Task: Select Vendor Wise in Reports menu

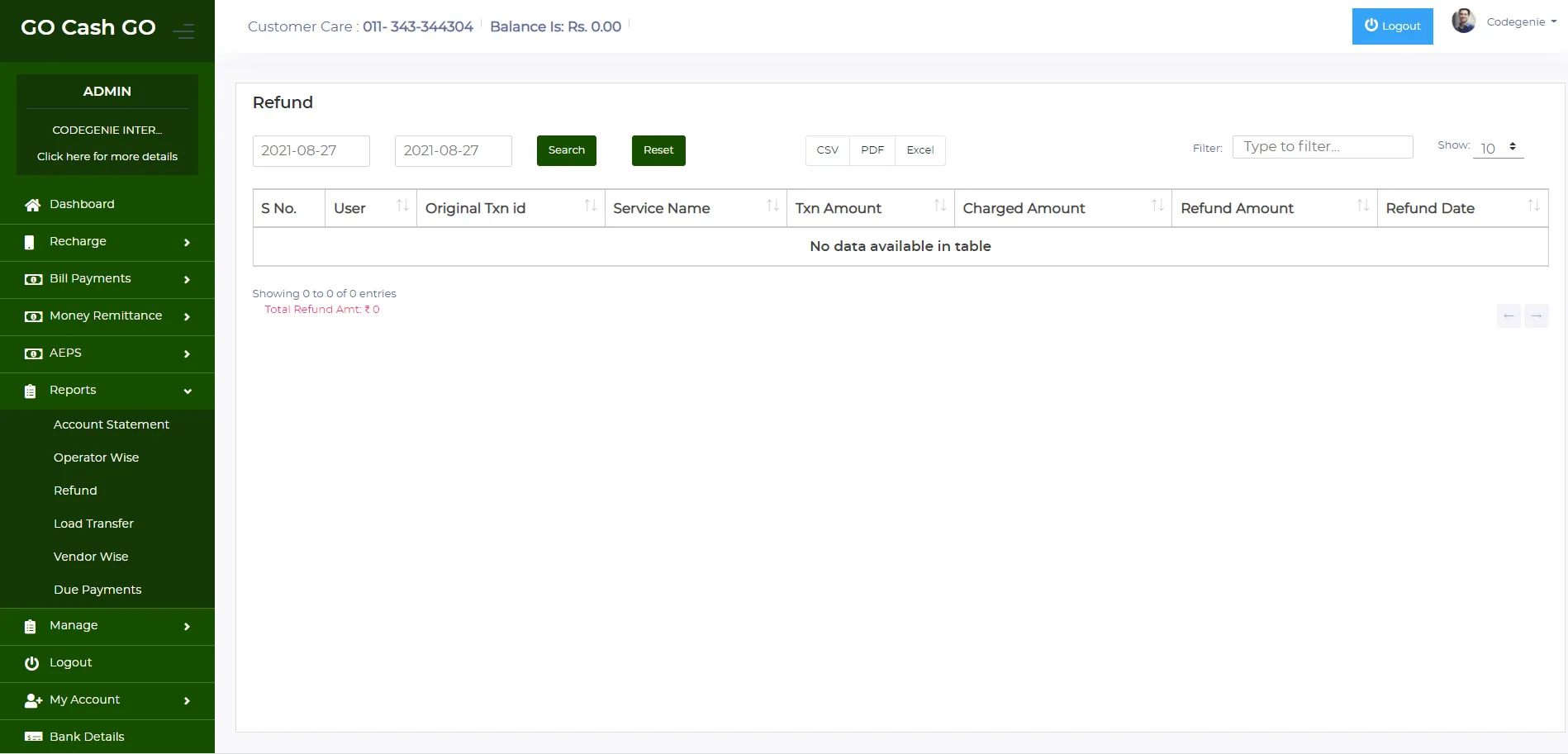Action: (x=91, y=557)
